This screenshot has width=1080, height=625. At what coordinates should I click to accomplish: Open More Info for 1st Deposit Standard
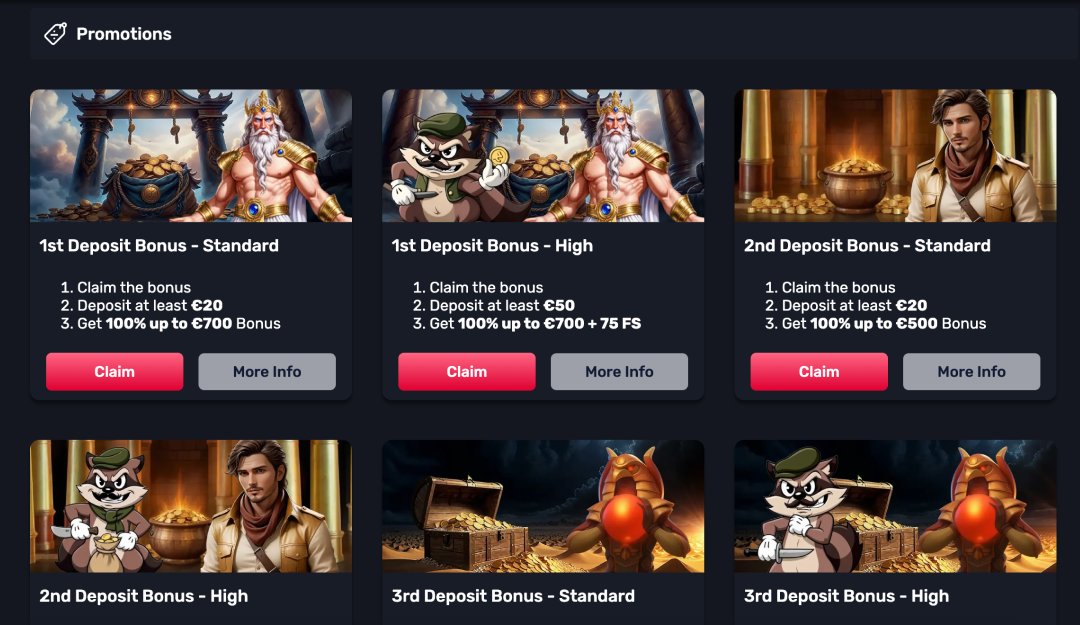point(267,371)
